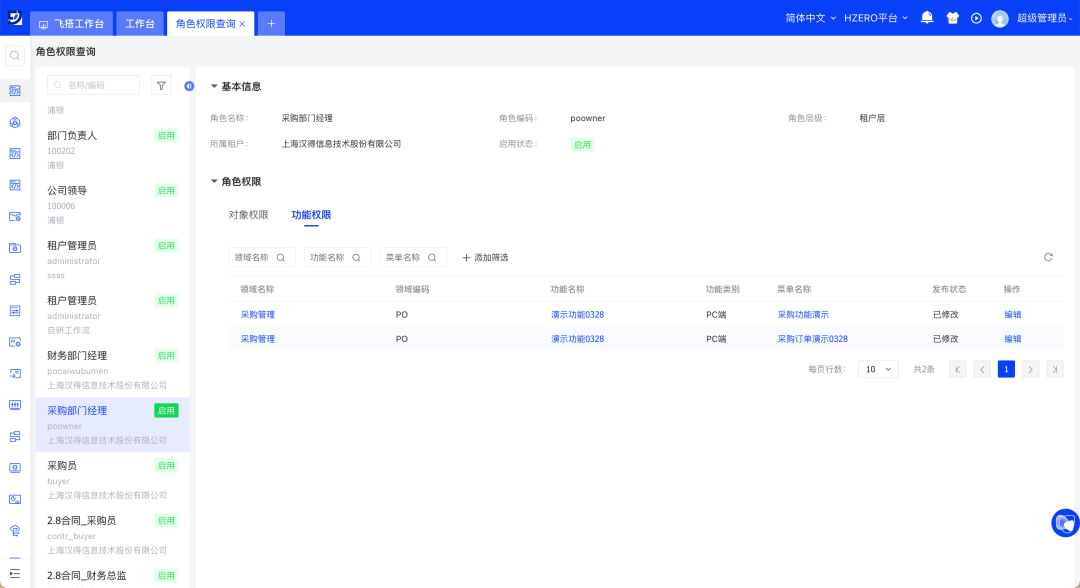Close the 角色权限查询 tab

(242, 24)
